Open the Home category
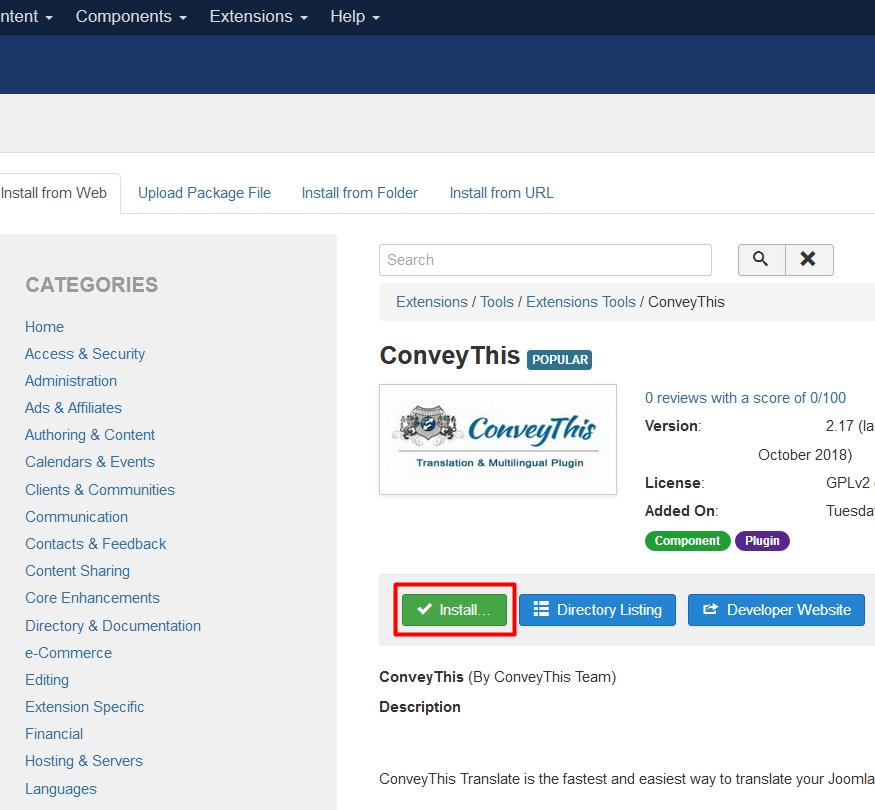 (x=44, y=327)
